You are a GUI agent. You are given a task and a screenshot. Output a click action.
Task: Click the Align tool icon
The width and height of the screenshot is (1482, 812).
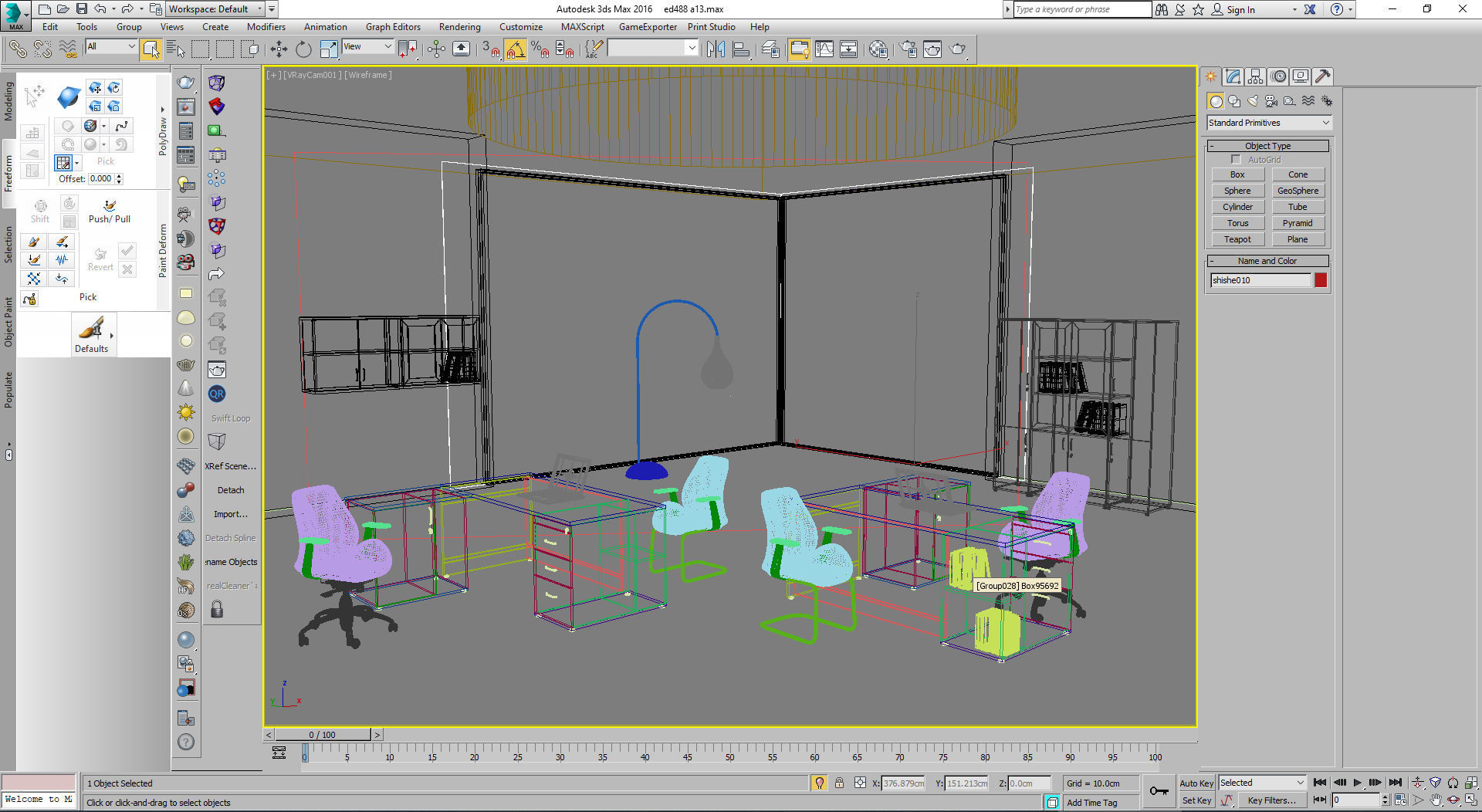point(741,49)
